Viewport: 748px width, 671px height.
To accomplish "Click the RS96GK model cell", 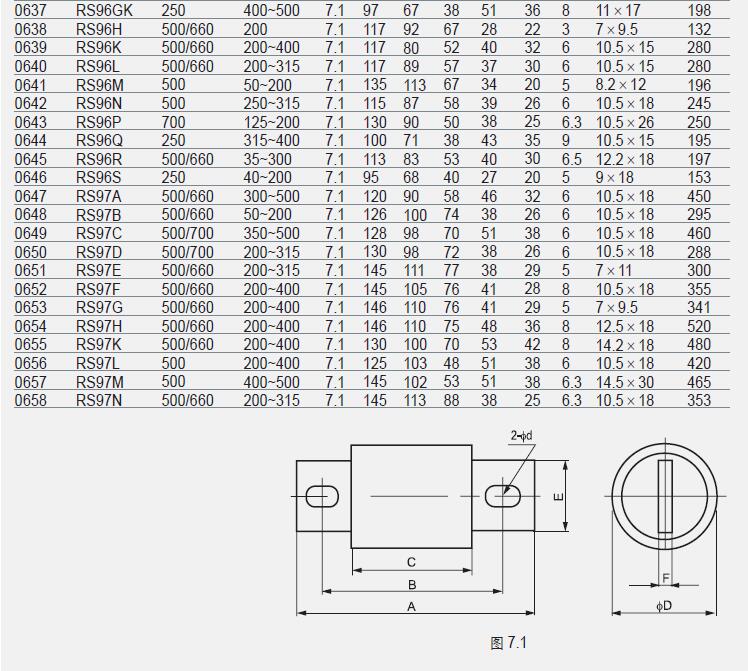I will coord(103,11).
